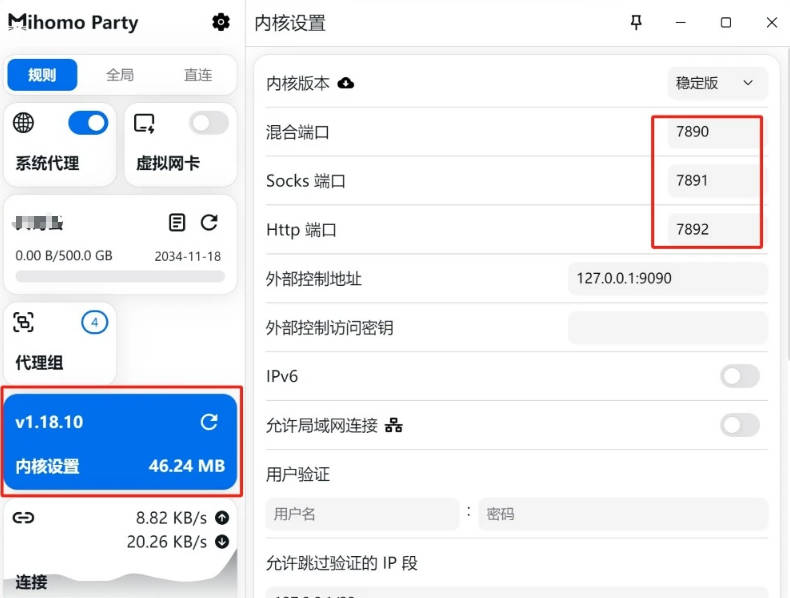This screenshot has height=598, width=790.
Task: Refresh the subscription profile
Action: point(209,222)
